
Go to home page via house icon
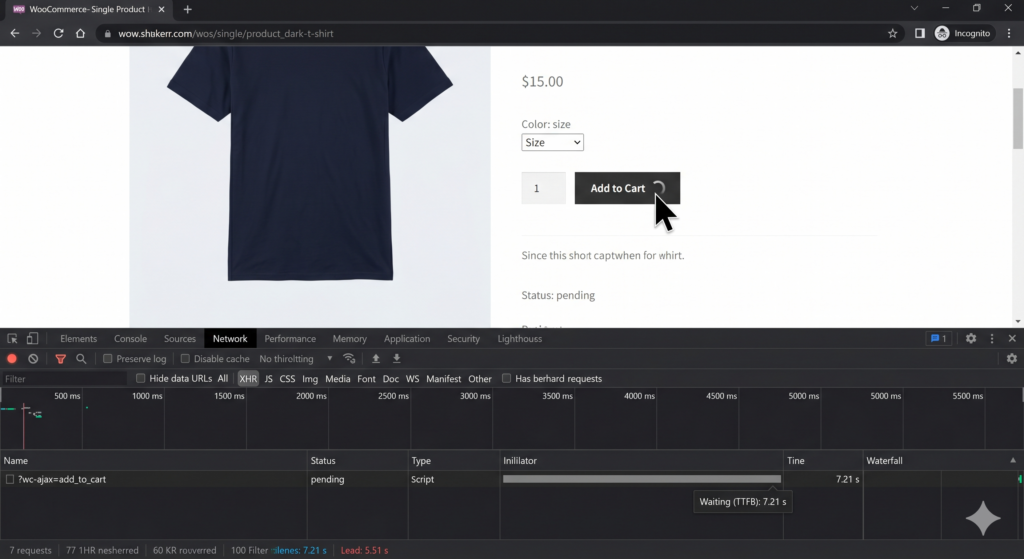80,33
